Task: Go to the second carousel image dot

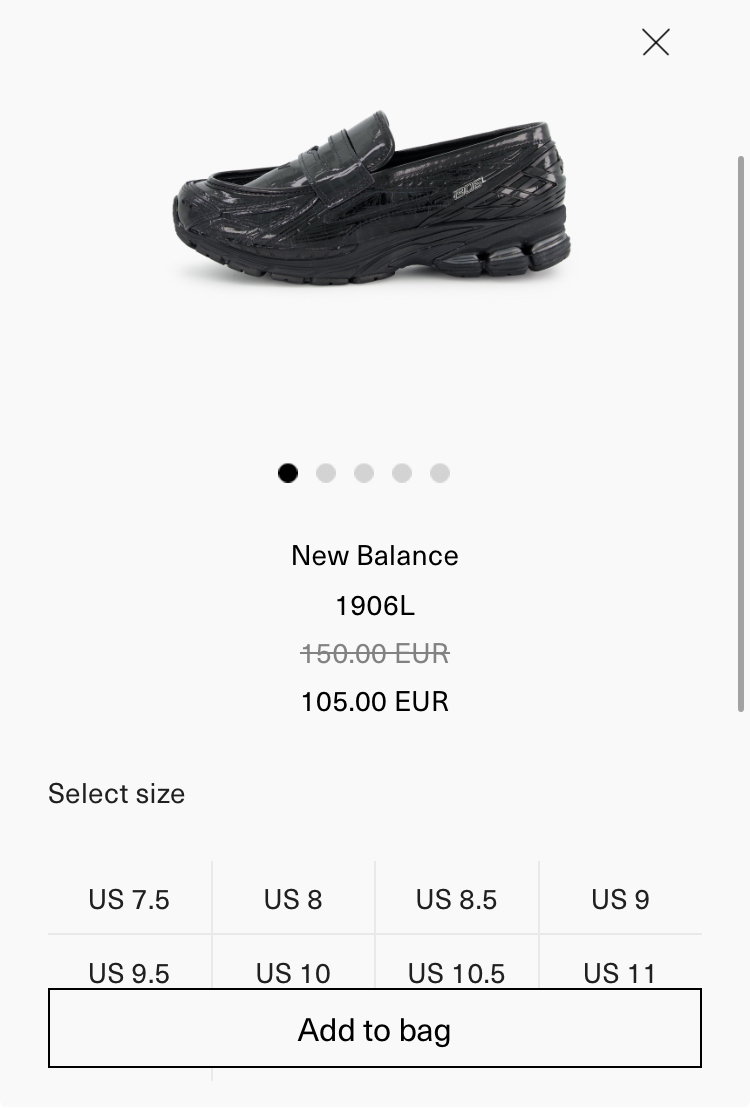Action: click(326, 473)
